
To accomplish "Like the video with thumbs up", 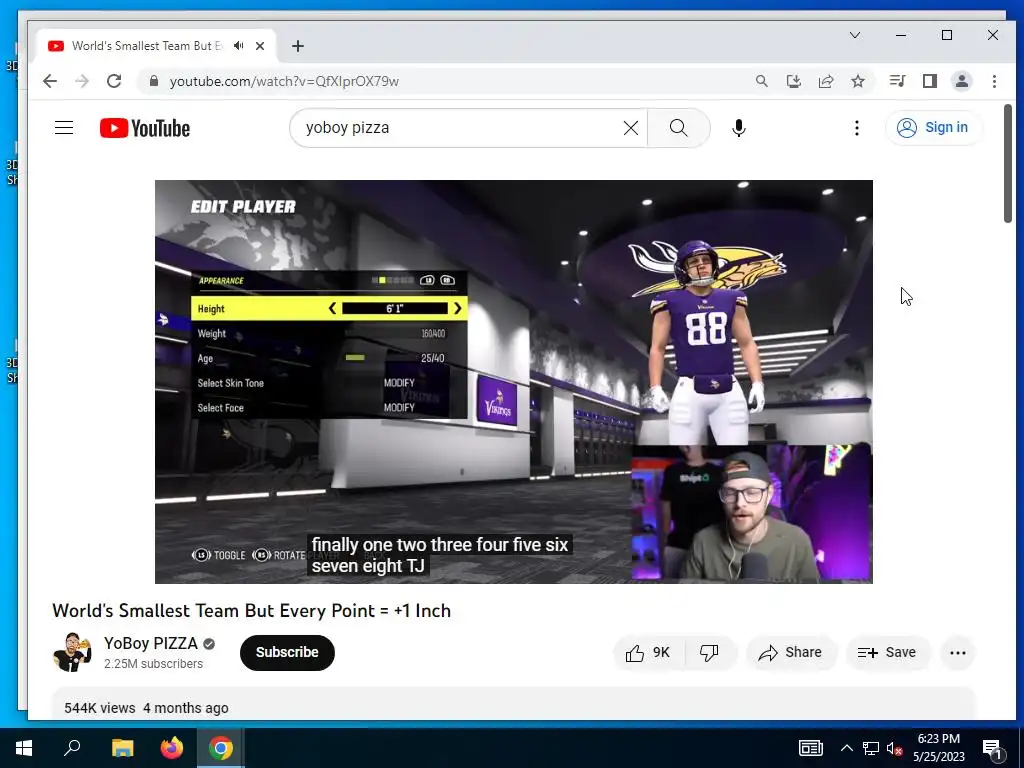I will 648,652.
